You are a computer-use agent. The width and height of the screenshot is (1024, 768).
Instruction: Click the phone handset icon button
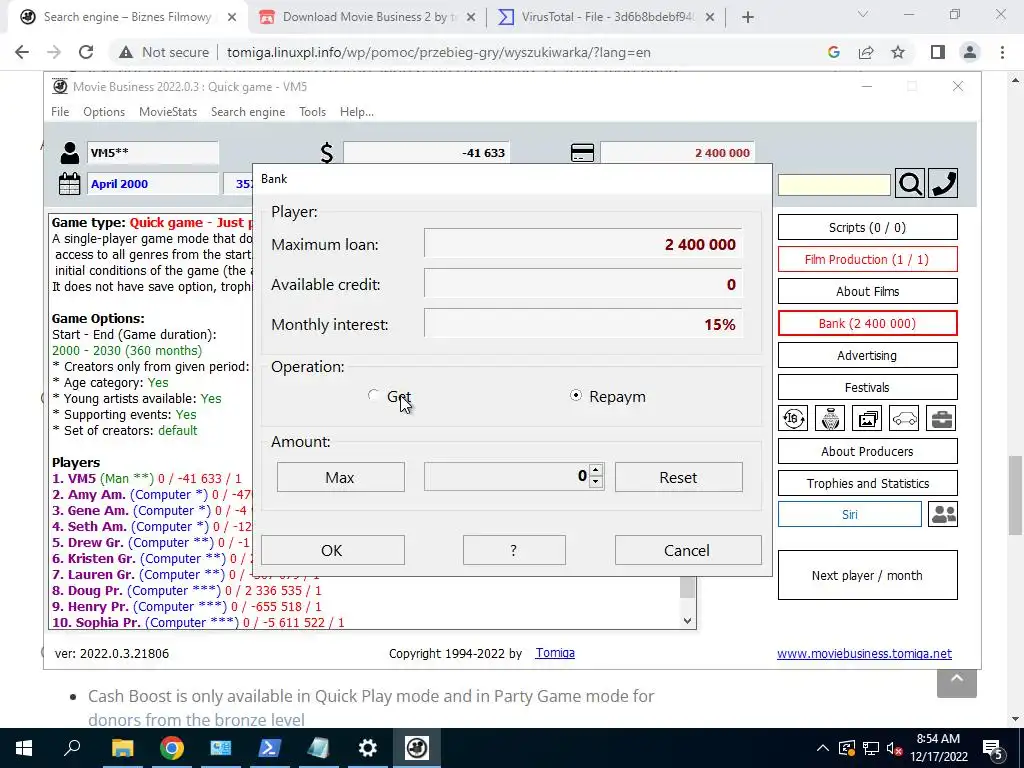942,184
